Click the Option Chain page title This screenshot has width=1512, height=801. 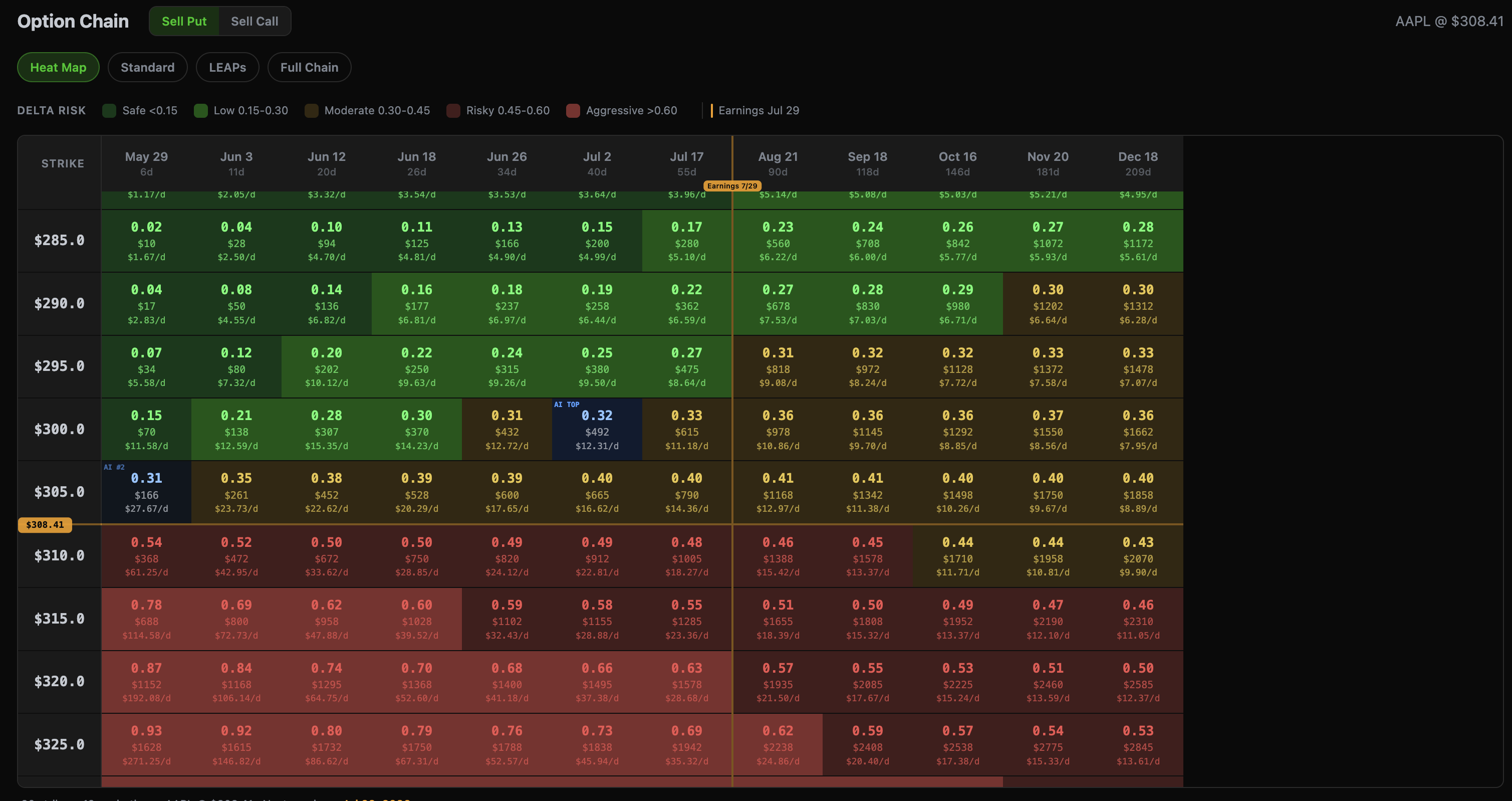[x=73, y=21]
